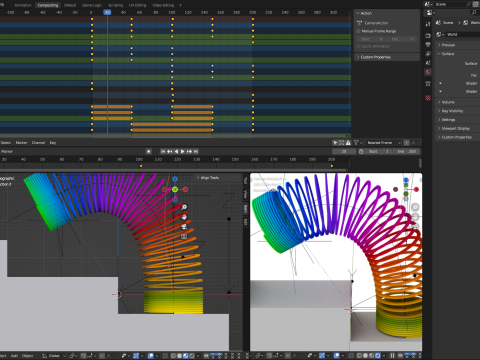Click the current frame field in timeline
Image resolution: width=480 pixels, height=360 pixels.
point(344,151)
